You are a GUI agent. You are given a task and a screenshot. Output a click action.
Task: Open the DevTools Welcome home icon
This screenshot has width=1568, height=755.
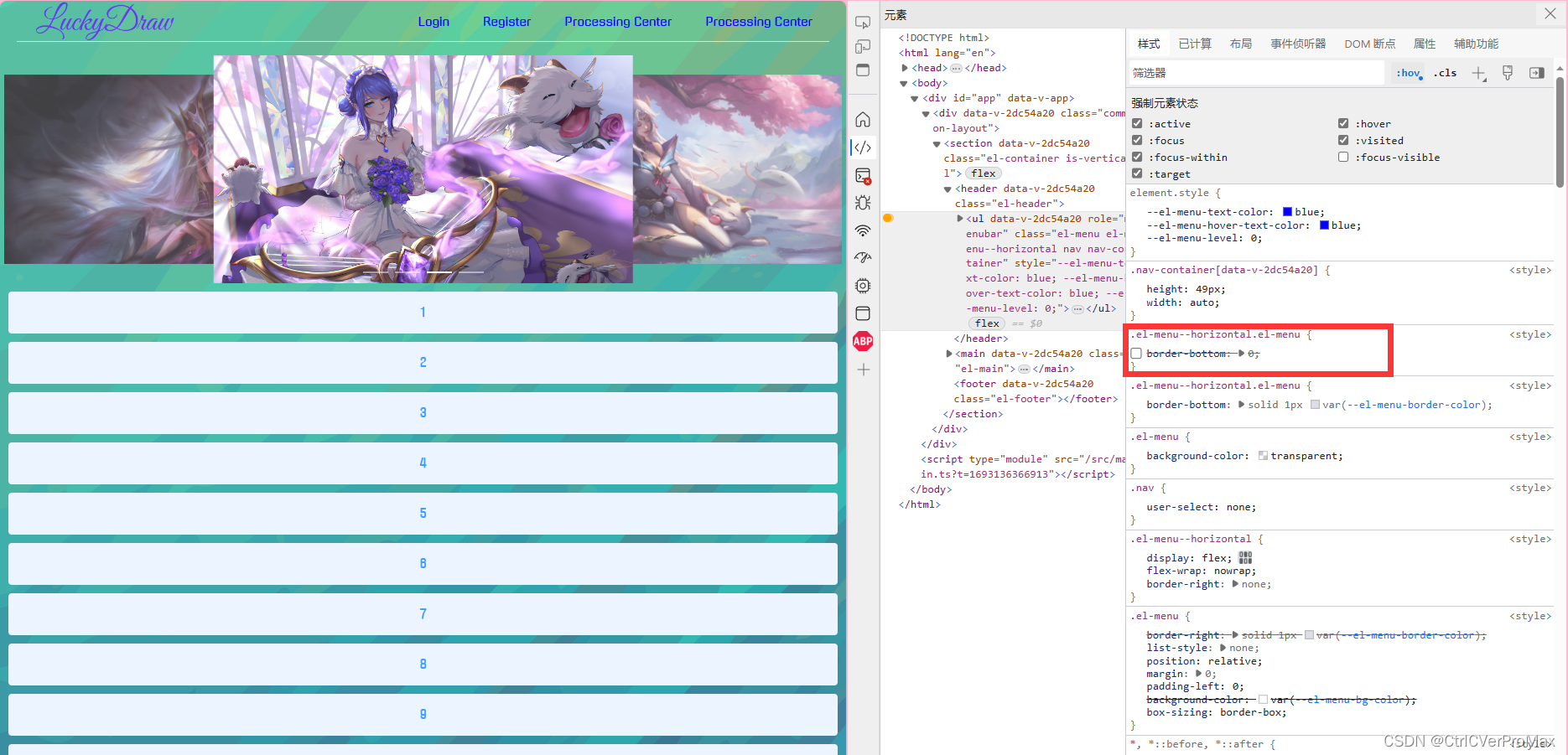tap(863, 120)
